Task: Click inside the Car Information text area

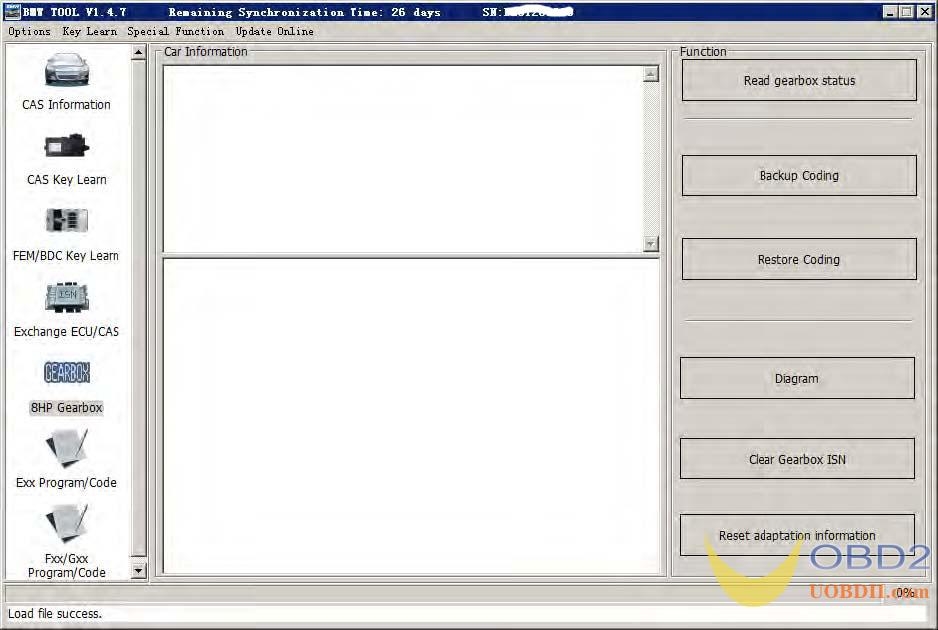Action: click(x=400, y=158)
